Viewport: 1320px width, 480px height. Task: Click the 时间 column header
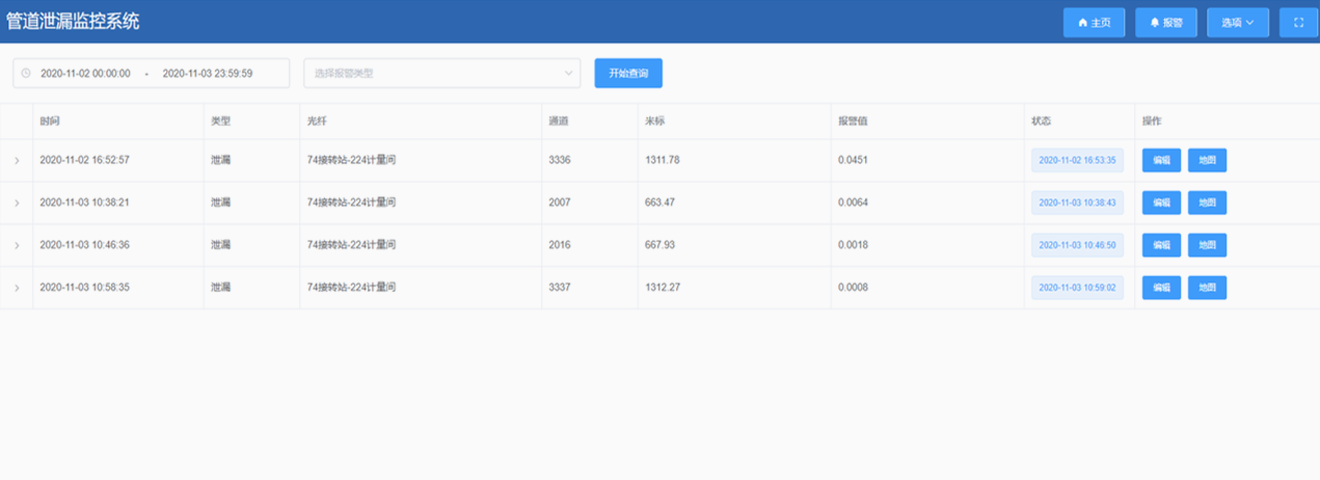pos(50,121)
